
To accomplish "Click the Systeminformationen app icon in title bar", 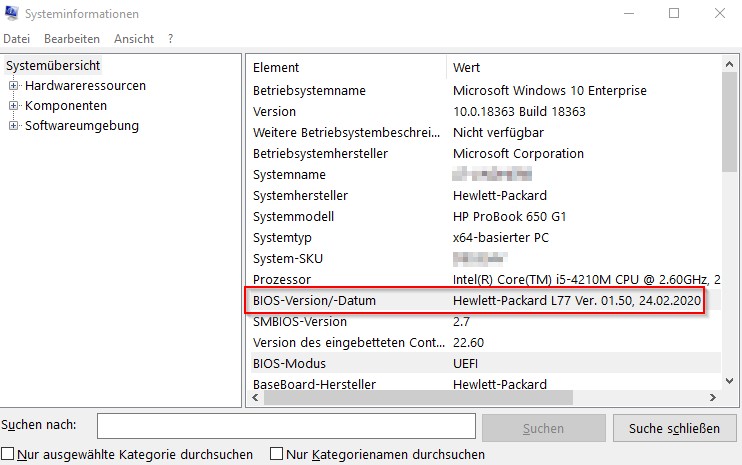I will click(x=13, y=14).
